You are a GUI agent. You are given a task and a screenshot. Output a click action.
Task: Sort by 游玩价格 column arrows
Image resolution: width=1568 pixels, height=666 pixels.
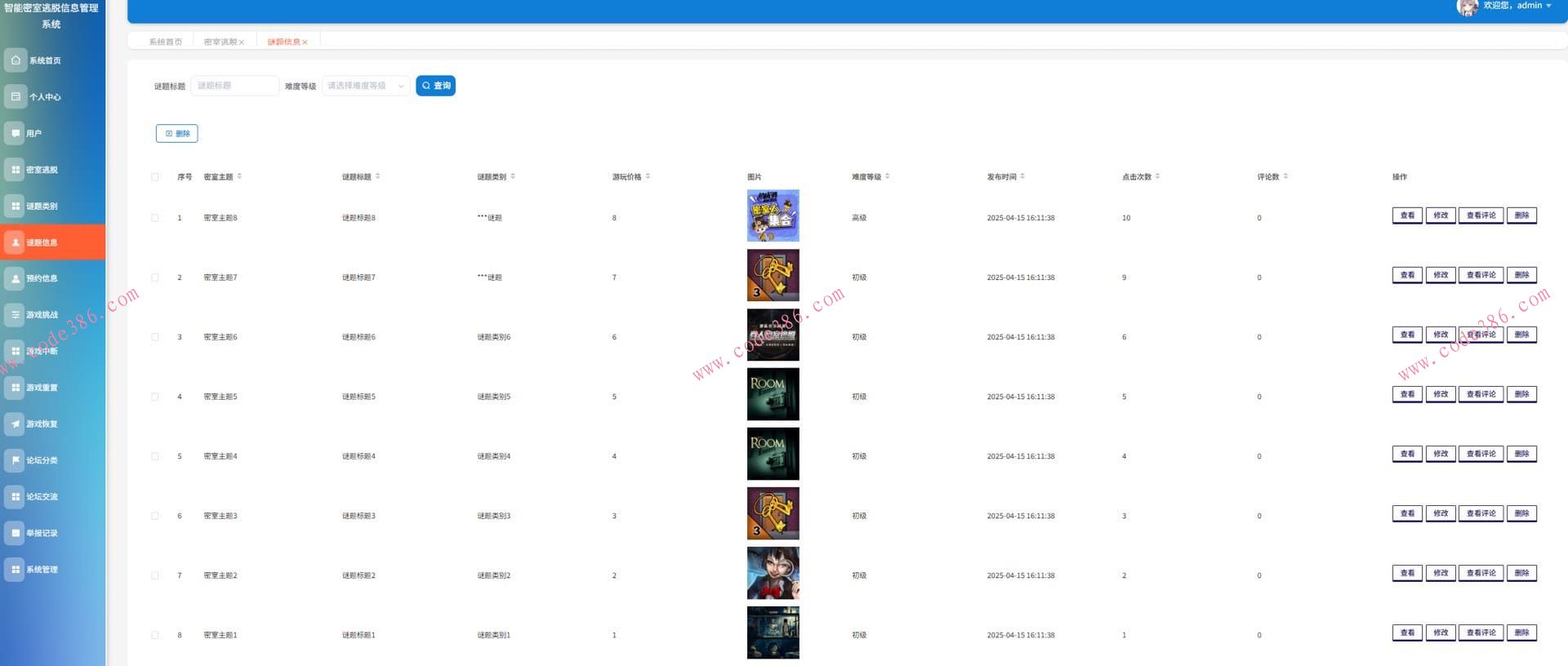648,176
